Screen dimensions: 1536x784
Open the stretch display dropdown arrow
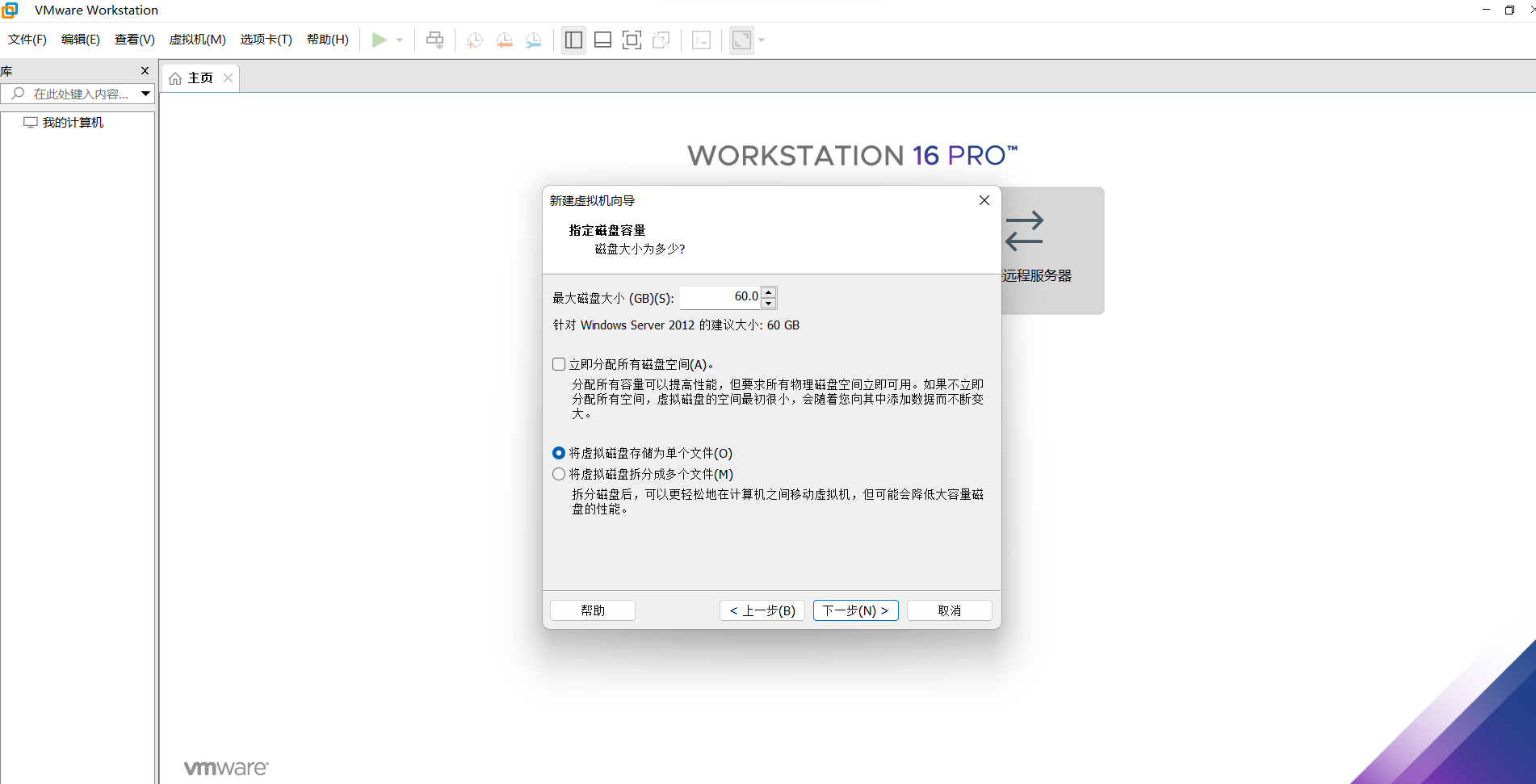coord(762,40)
